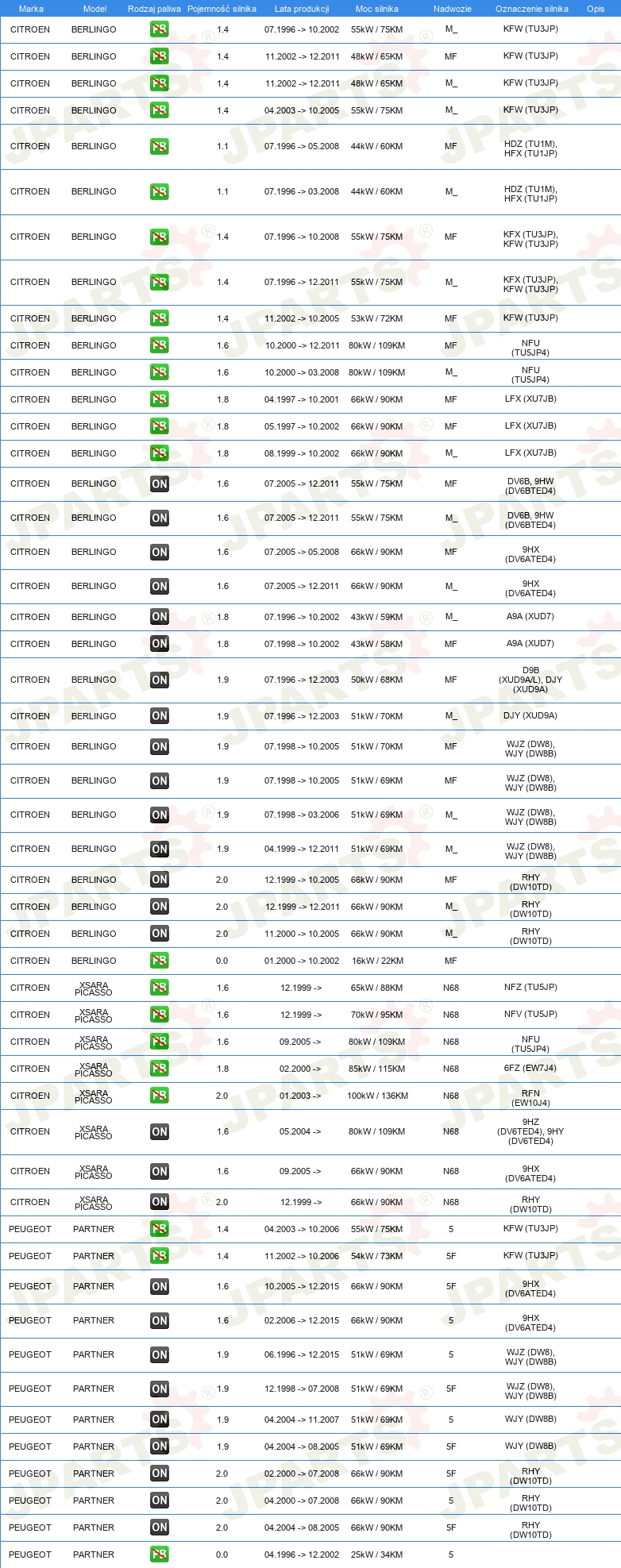The height and width of the screenshot is (1568, 621).
Task: Select the 04.1996 -> 12.2002 date cell
Action: point(302,1555)
